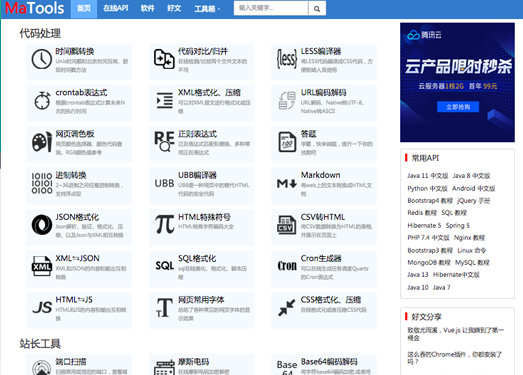Image resolution: width=523 pixels, height=375 pixels.
Task: Click the HTML特殊符号 pi icon
Action: (x=164, y=224)
